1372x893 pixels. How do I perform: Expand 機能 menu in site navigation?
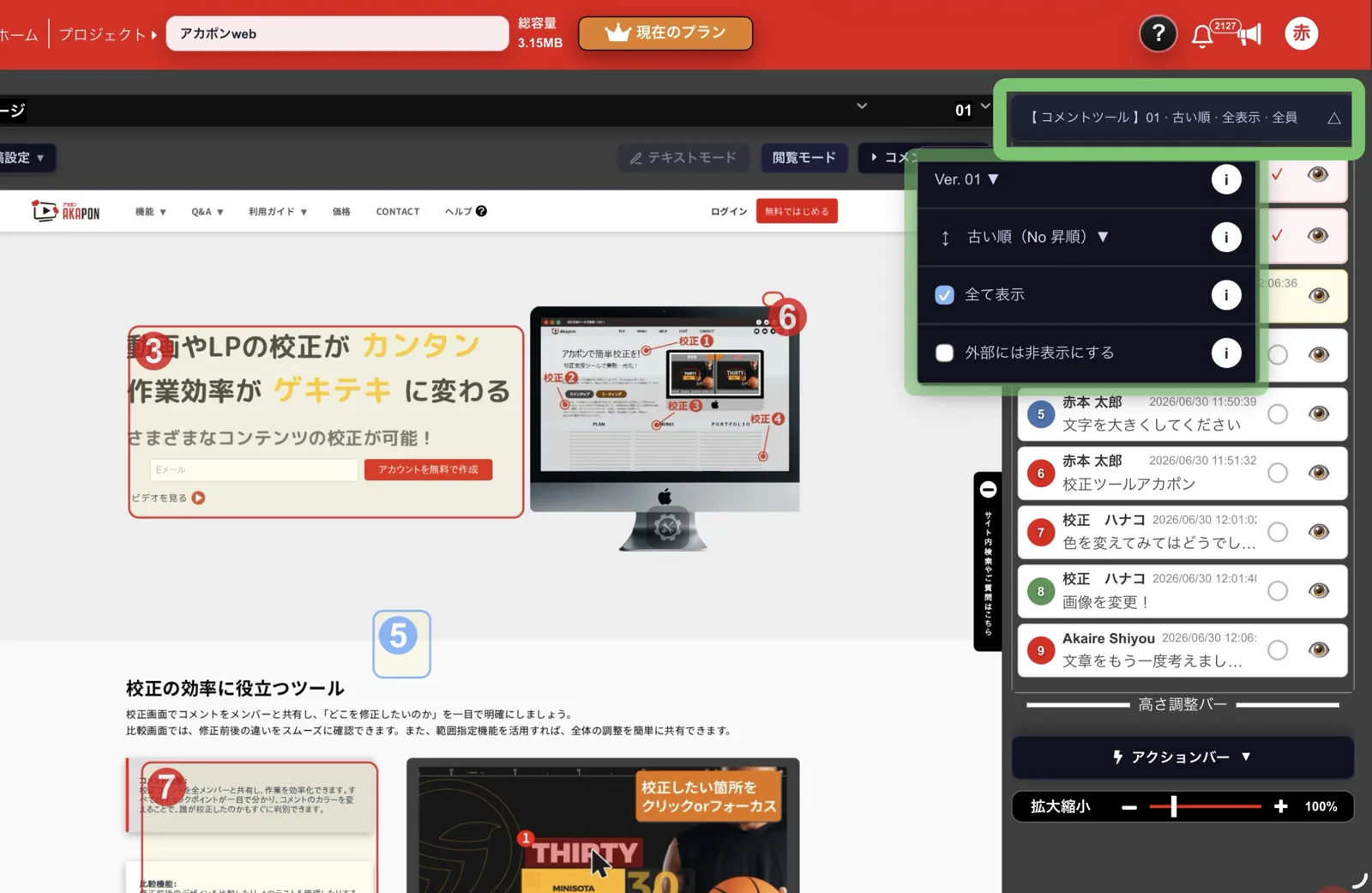pos(151,211)
